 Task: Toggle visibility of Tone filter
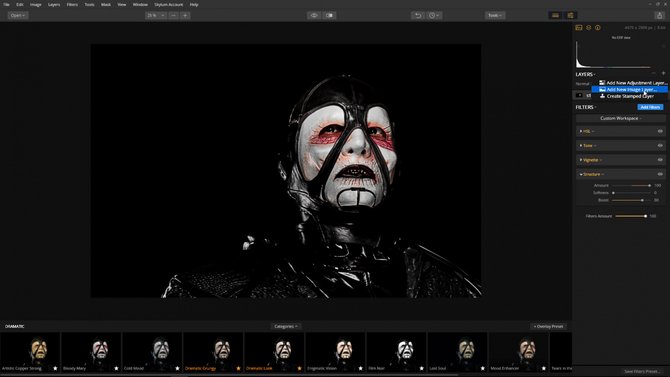(x=660, y=146)
